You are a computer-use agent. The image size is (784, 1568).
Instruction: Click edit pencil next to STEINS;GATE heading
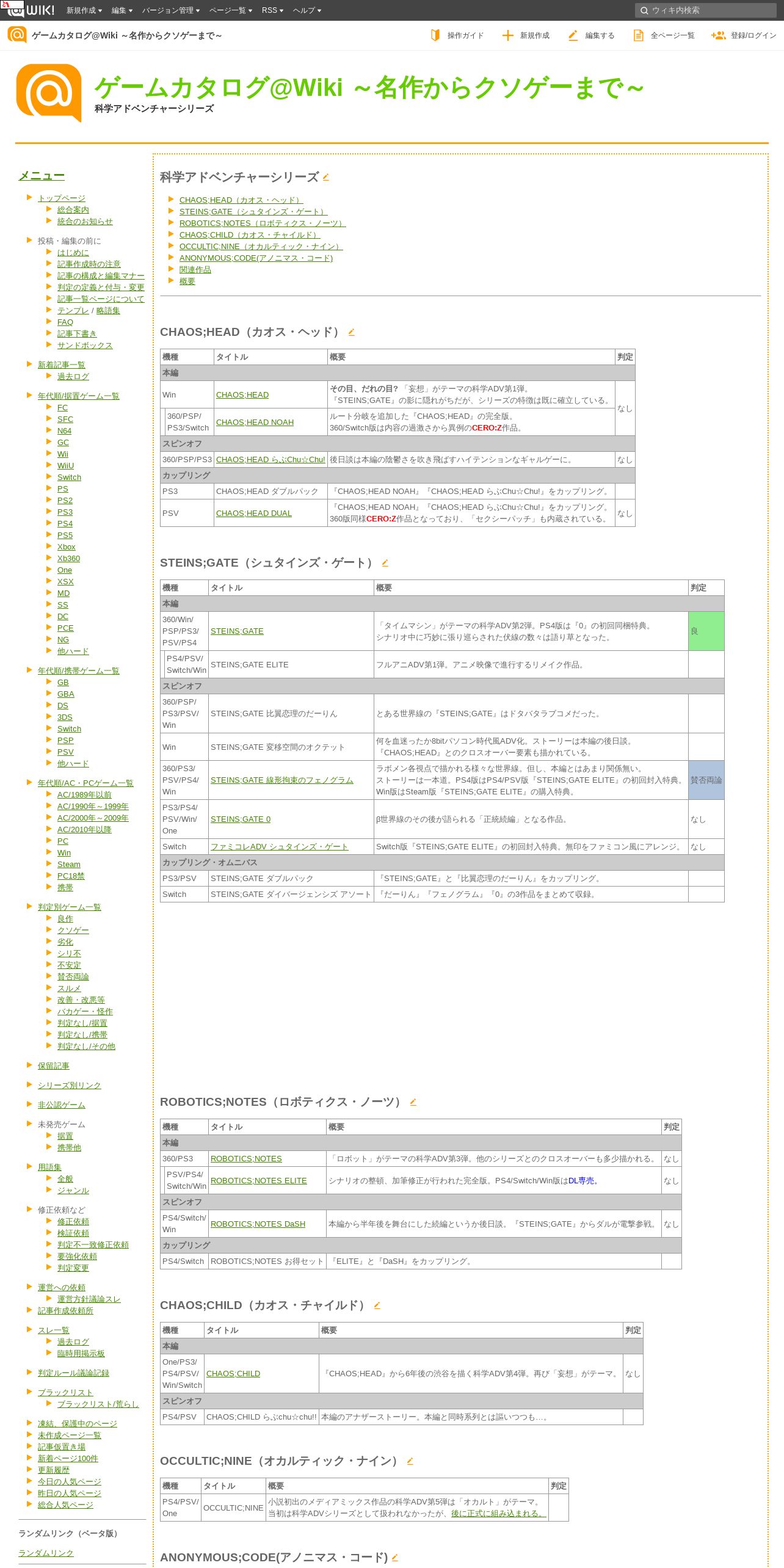[x=385, y=563]
